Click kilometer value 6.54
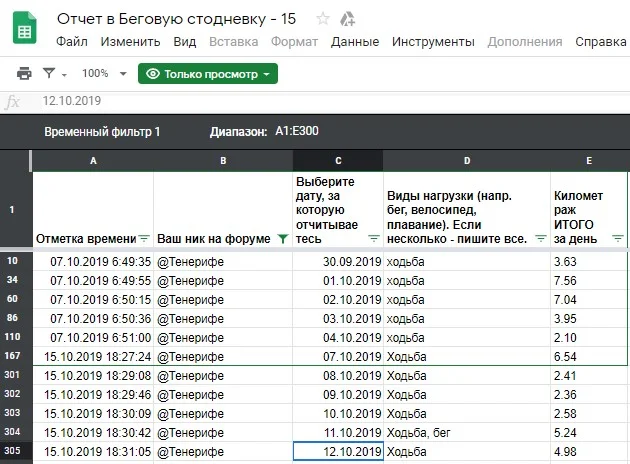The height and width of the screenshot is (464, 630). click(x=589, y=357)
